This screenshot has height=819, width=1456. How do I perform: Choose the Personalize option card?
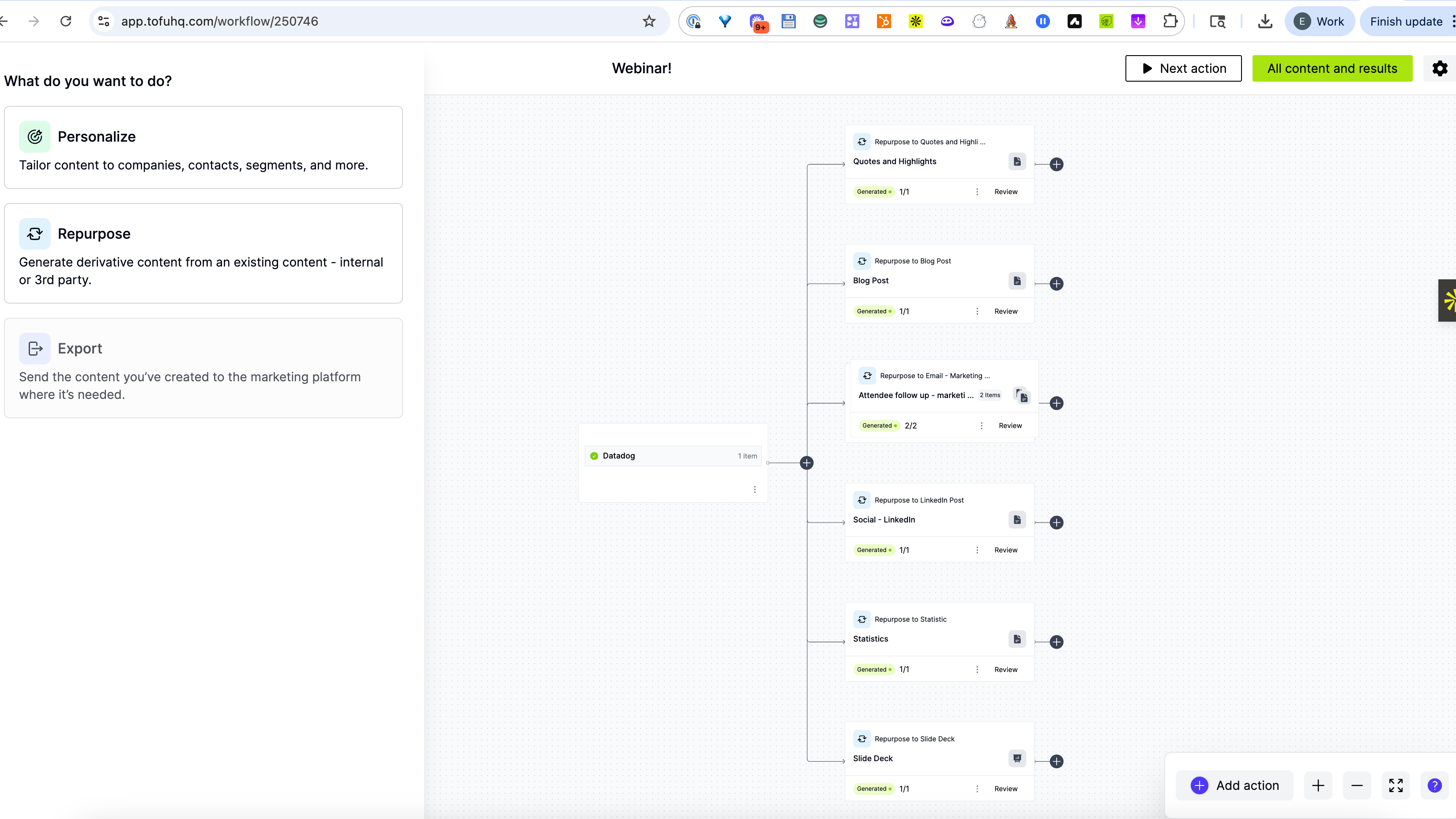pos(203,147)
